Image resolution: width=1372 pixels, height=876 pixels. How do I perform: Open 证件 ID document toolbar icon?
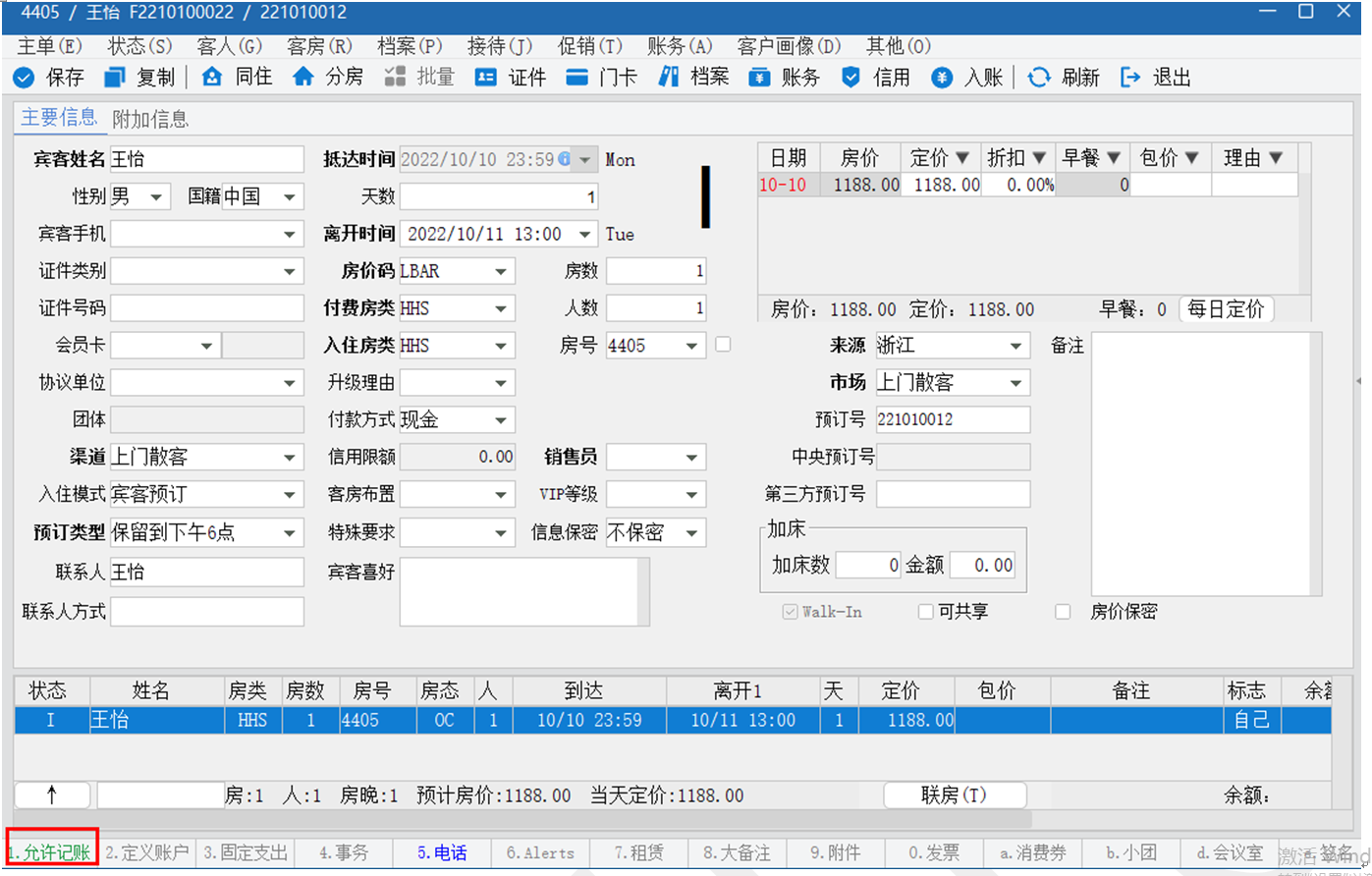(485, 78)
